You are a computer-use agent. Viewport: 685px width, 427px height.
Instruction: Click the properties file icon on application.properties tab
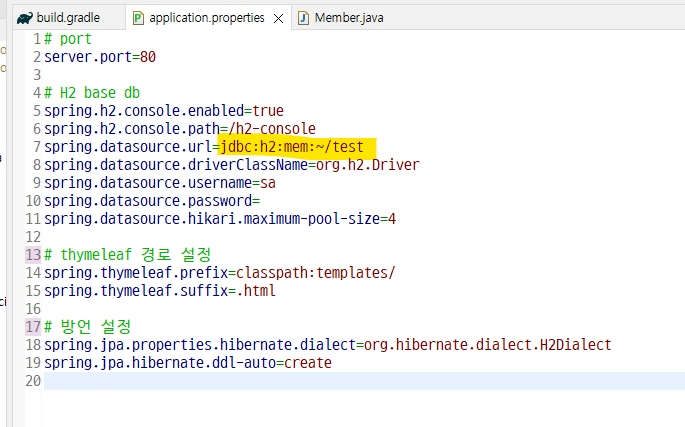pos(138,18)
